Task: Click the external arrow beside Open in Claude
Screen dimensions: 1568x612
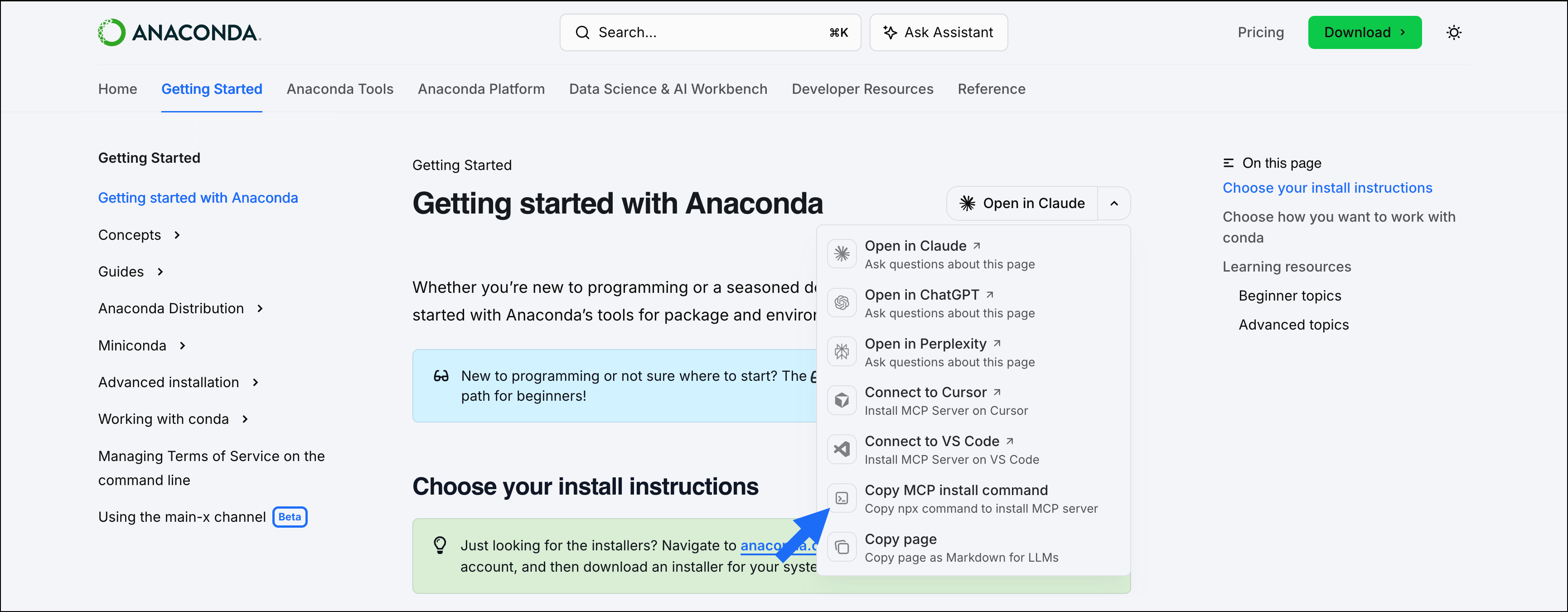Action: [976, 245]
